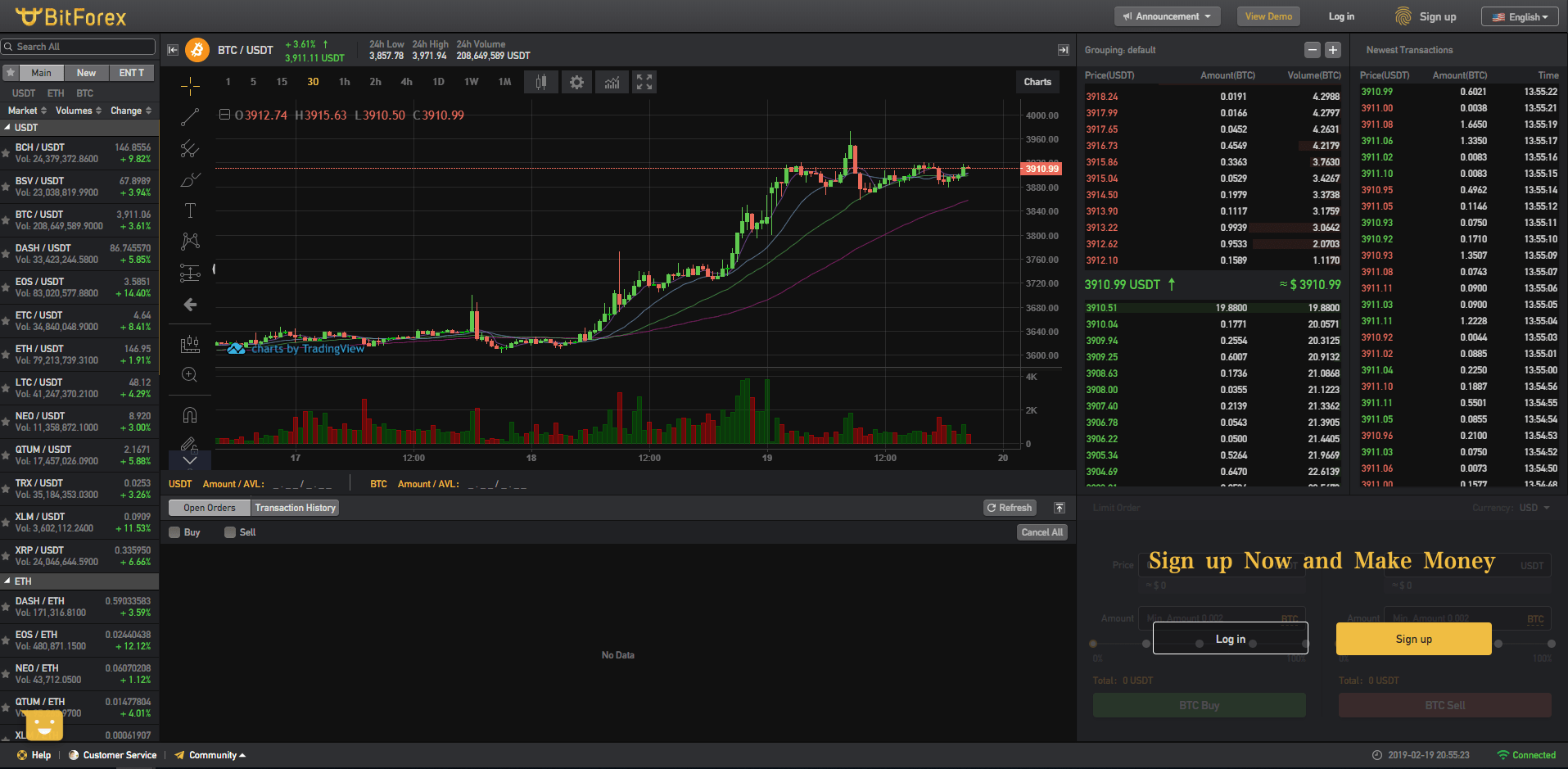Screen dimensions: 1568x769
Task: Collapse the USDT market group
Action: [x=7, y=128]
